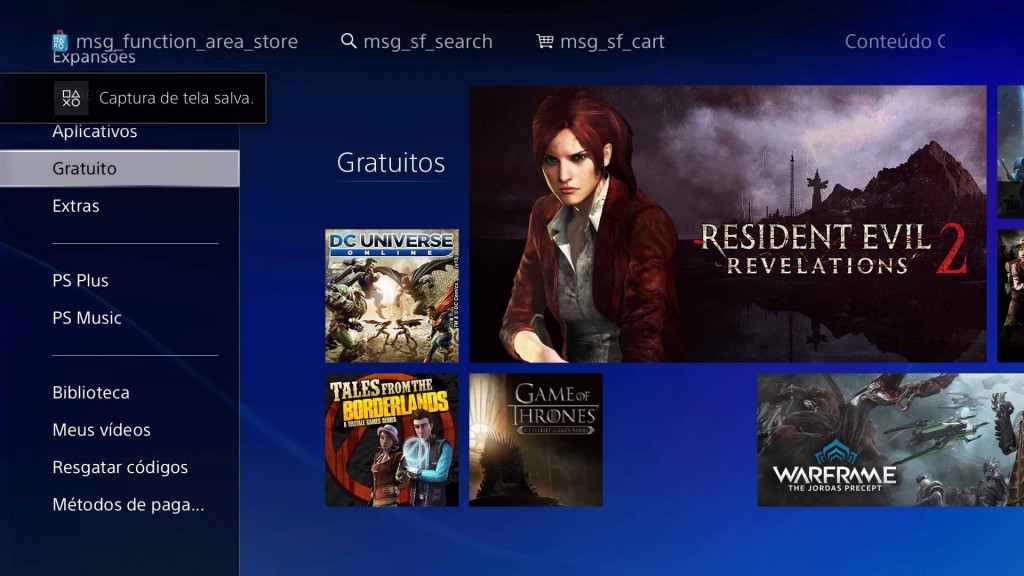
Task: Select the partially hidden Expansões item
Action: click(x=94, y=58)
